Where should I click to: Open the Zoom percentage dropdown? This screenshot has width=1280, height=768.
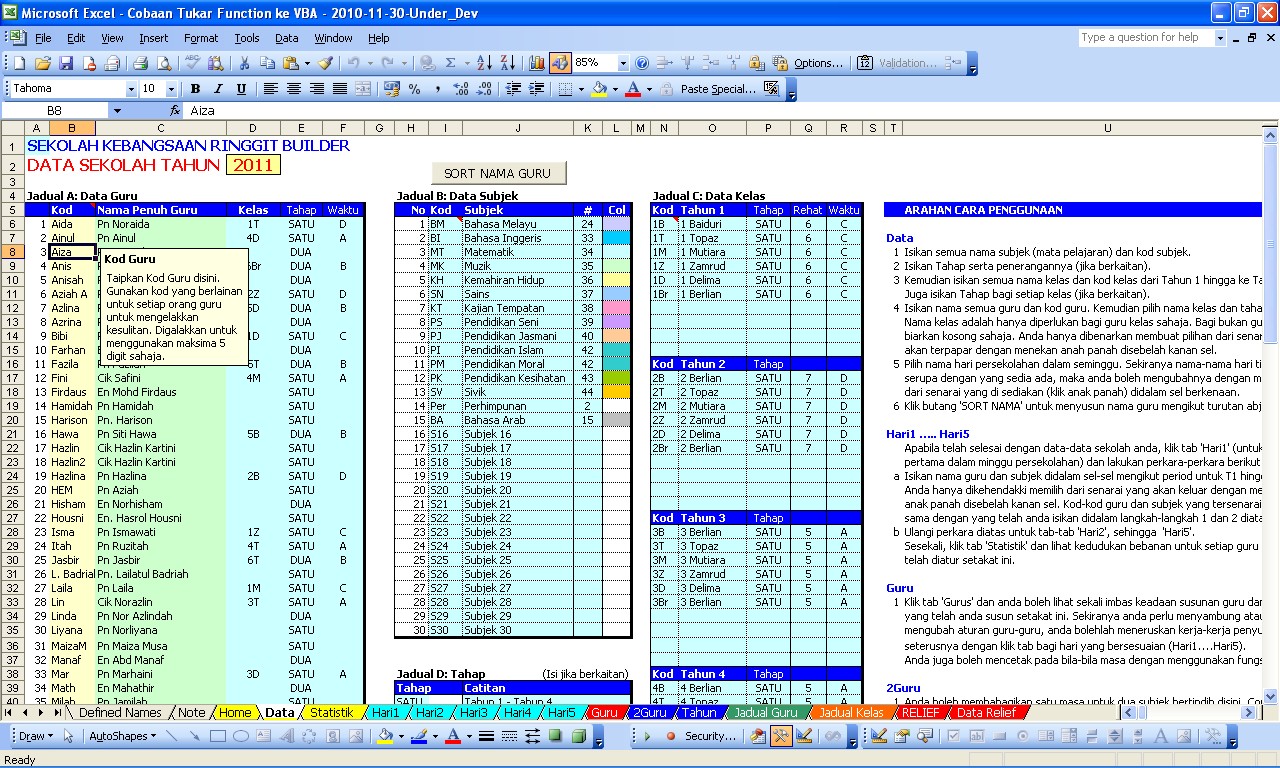point(623,63)
